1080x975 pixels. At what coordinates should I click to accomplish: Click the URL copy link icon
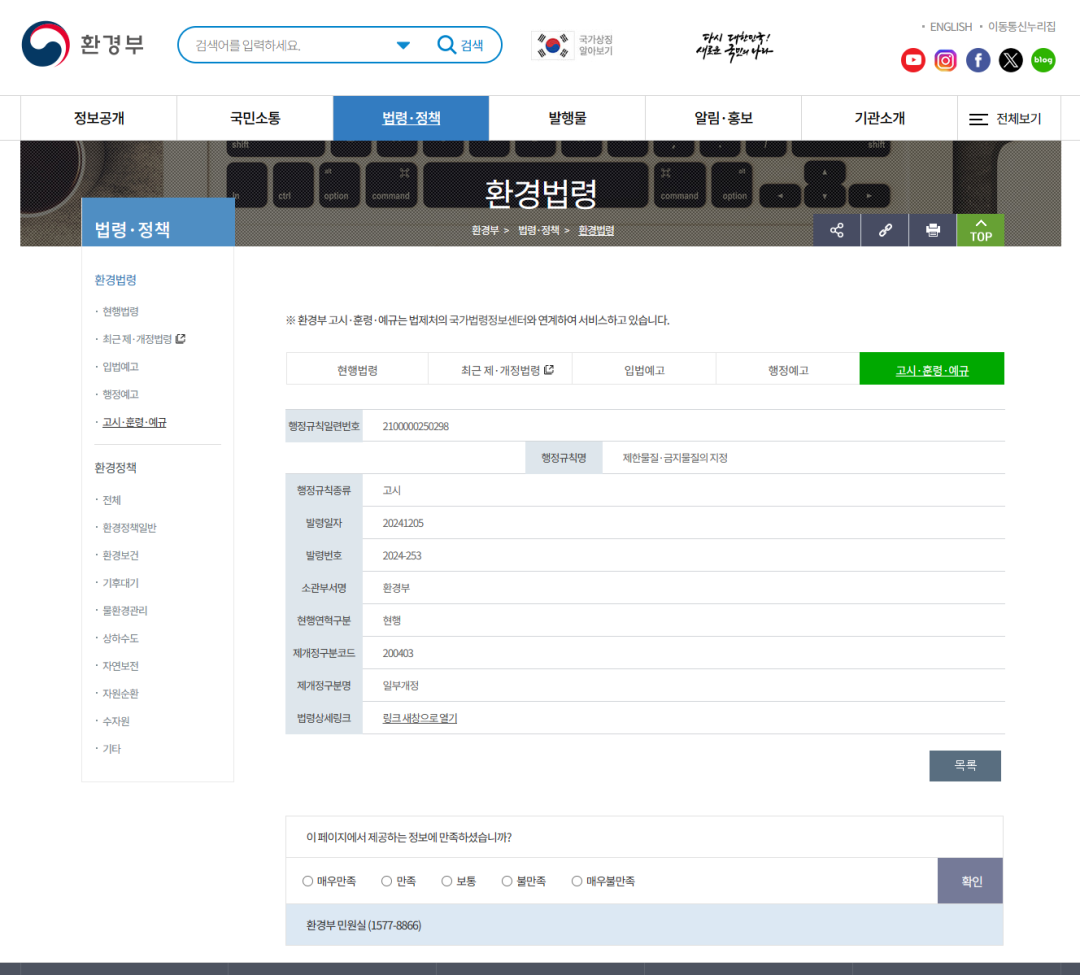point(884,230)
